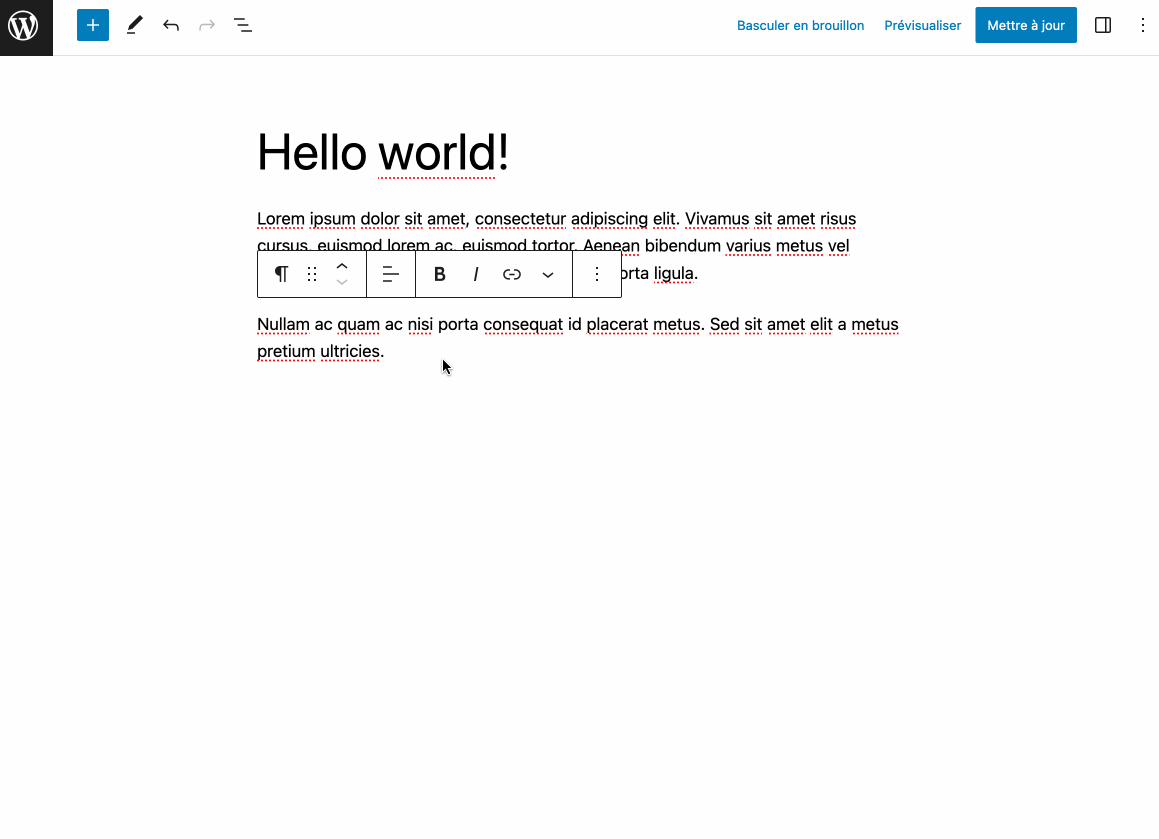This screenshot has height=839, width=1159.
Task: Open block options three-dot menu
Action: click(x=597, y=274)
